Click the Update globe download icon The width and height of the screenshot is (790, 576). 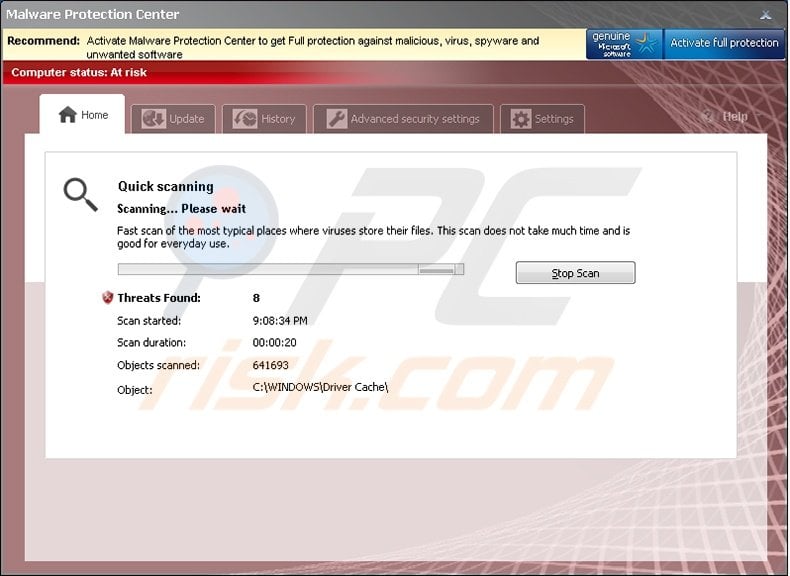(154, 119)
